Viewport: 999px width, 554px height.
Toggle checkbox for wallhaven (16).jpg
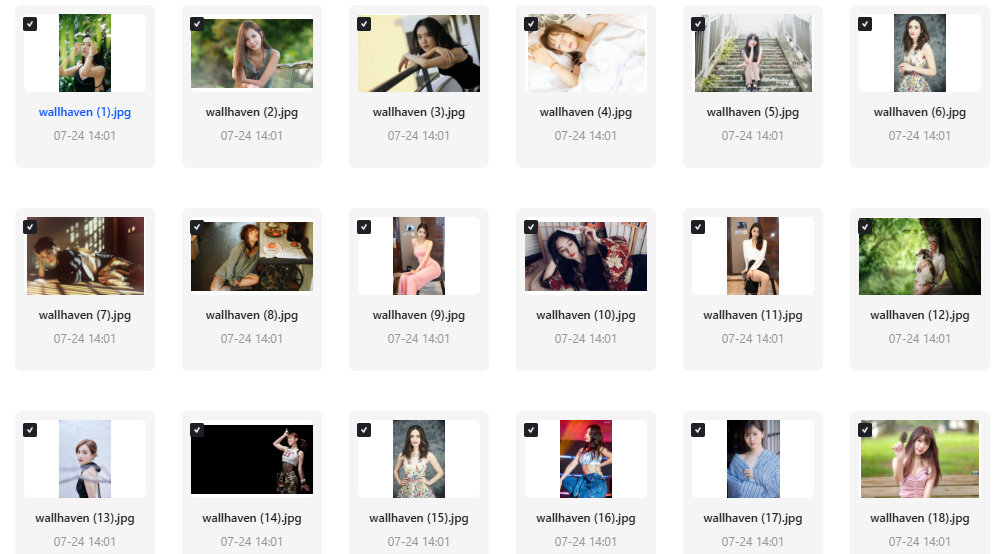(531, 430)
